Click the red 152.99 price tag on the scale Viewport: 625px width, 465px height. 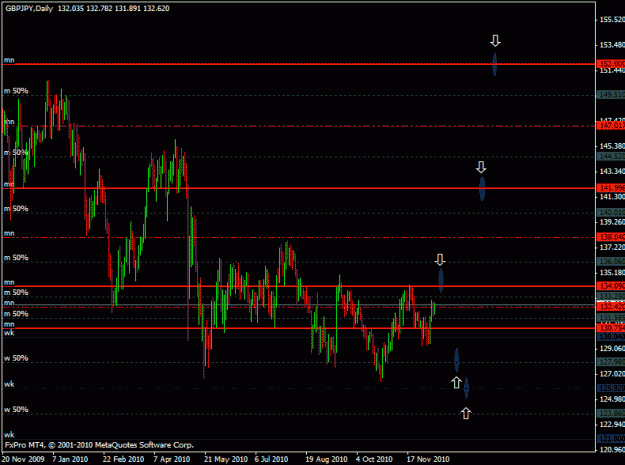click(x=611, y=64)
